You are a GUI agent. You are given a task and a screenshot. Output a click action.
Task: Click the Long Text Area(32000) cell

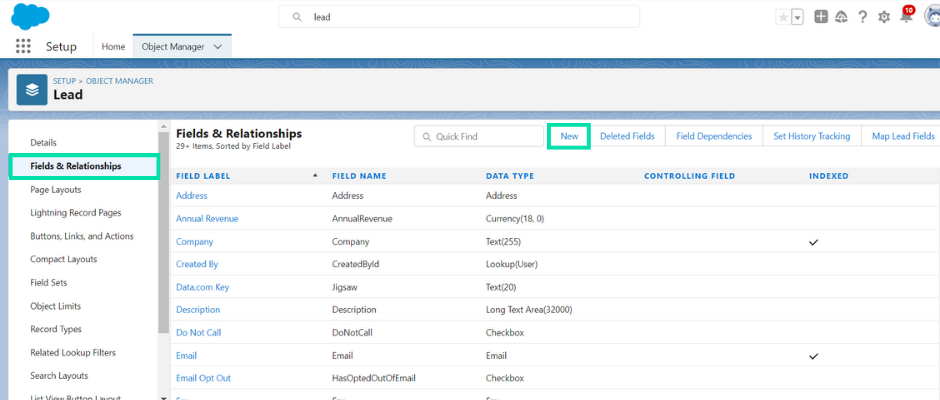tap(529, 310)
